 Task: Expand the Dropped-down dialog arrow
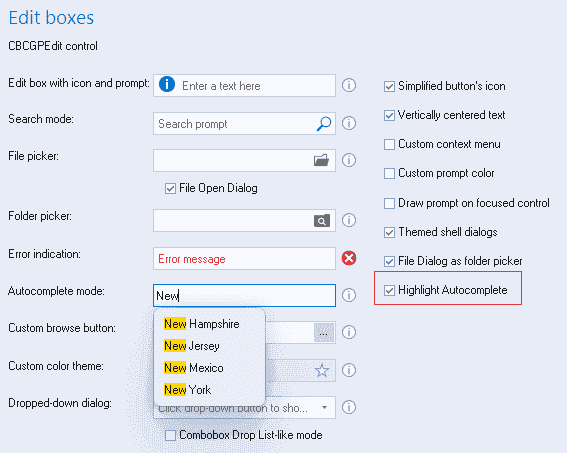click(x=324, y=408)
